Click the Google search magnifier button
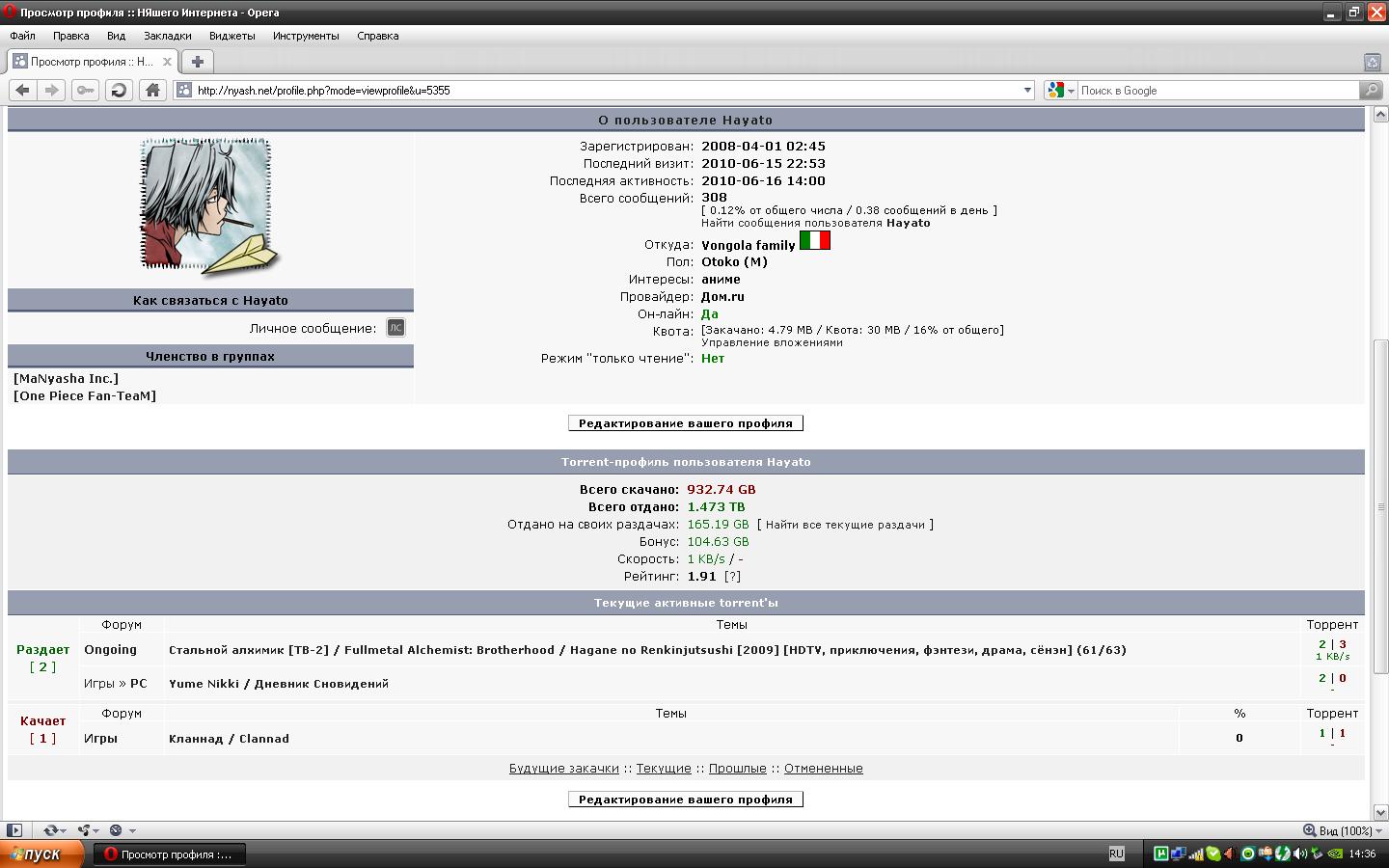The width and height of the screenshot is (1389, 868). 1371,90
